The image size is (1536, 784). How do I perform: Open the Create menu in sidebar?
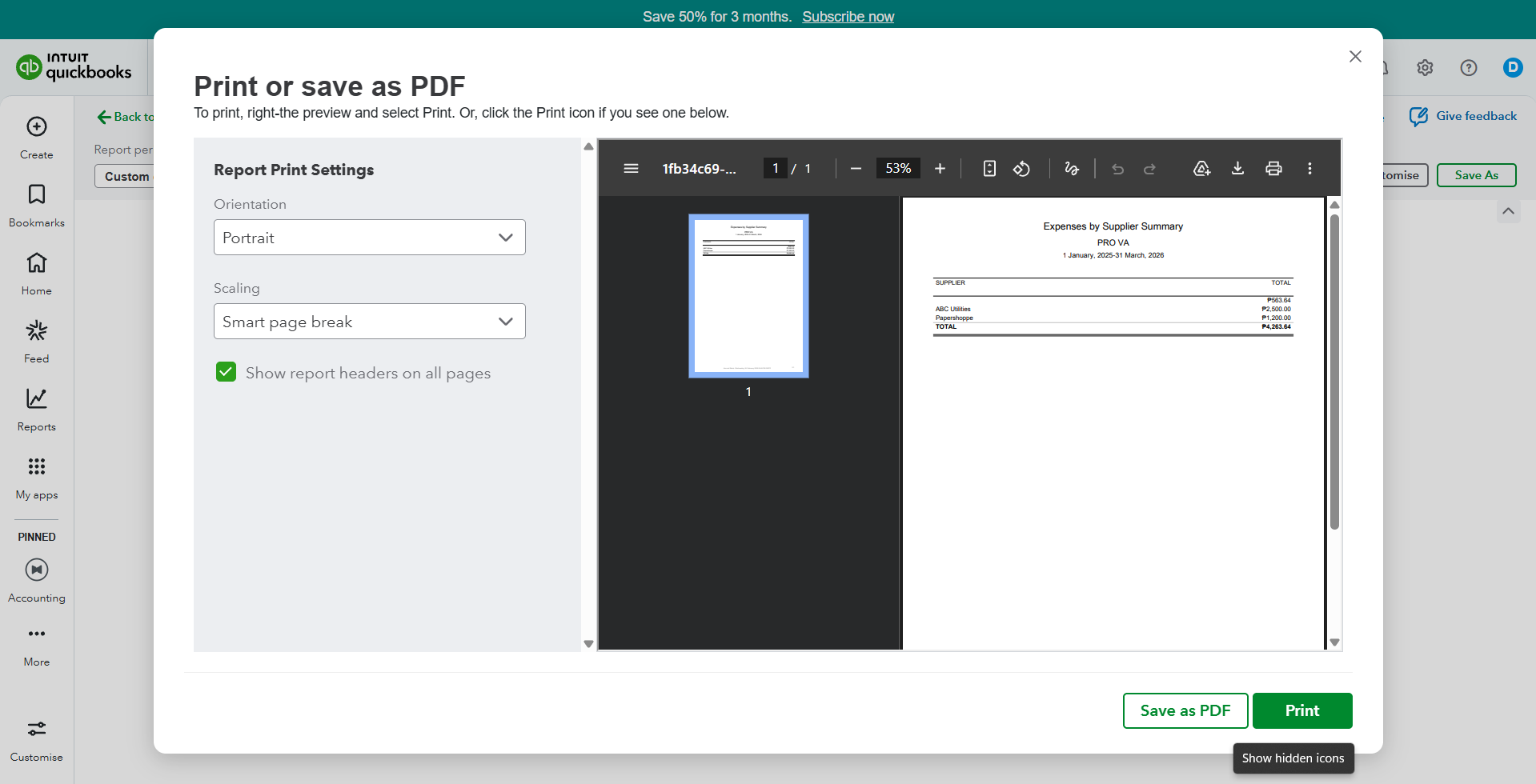37,138
